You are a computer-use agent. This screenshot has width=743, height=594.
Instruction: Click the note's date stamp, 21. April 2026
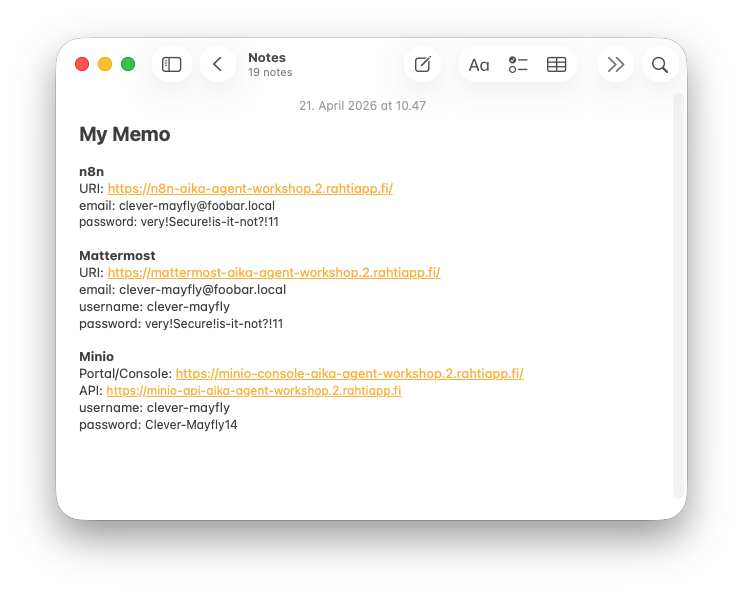(362, 105)
